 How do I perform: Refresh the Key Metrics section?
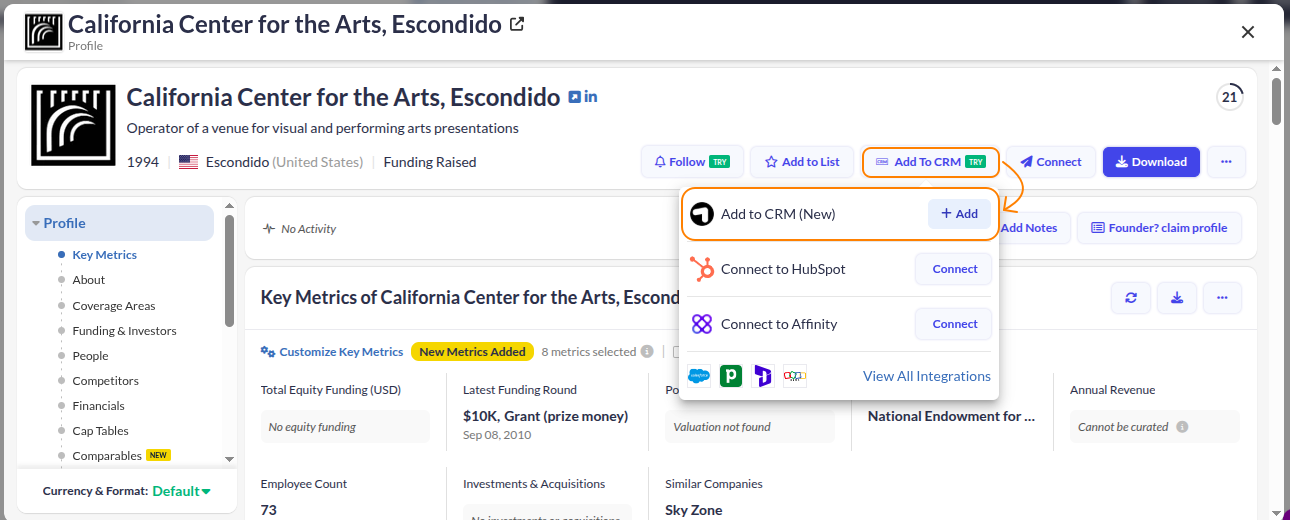pos(1130,298)
